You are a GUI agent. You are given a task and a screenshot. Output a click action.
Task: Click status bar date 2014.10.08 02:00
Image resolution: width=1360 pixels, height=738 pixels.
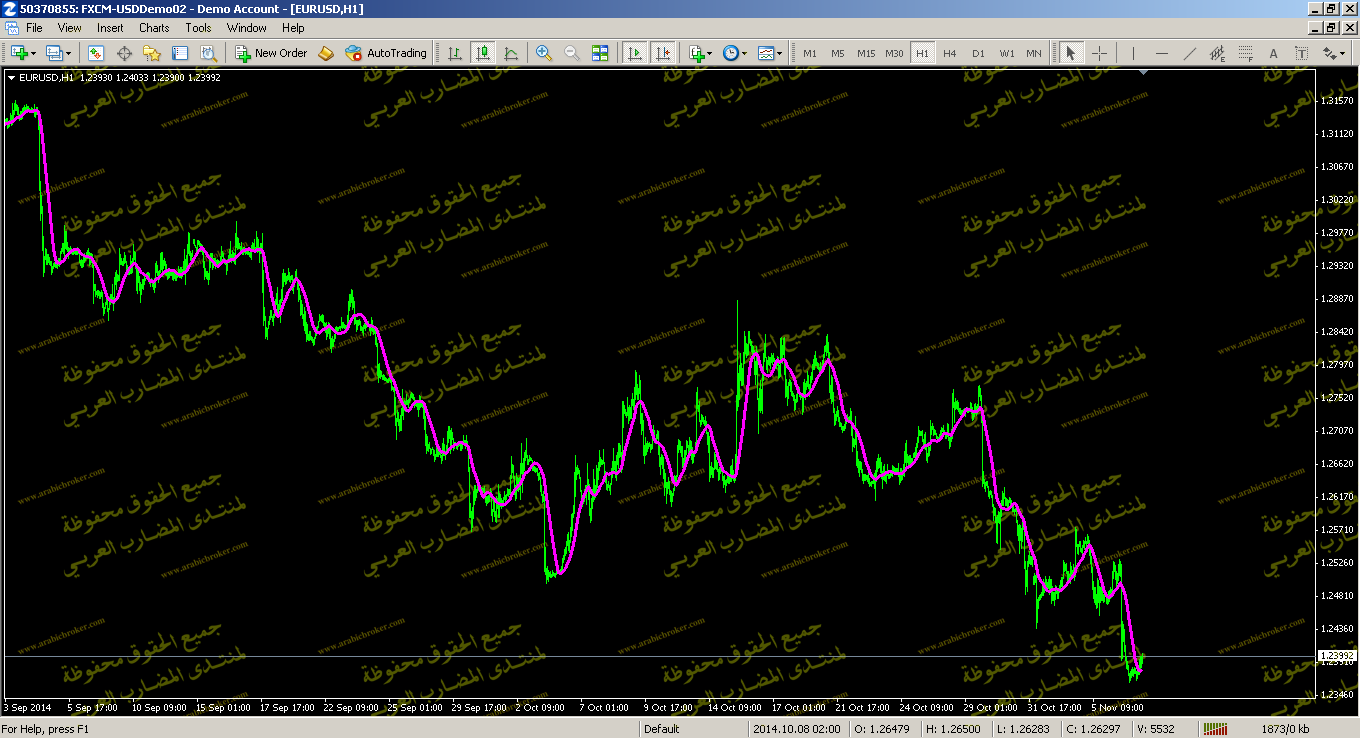click(x=796, y=729)
